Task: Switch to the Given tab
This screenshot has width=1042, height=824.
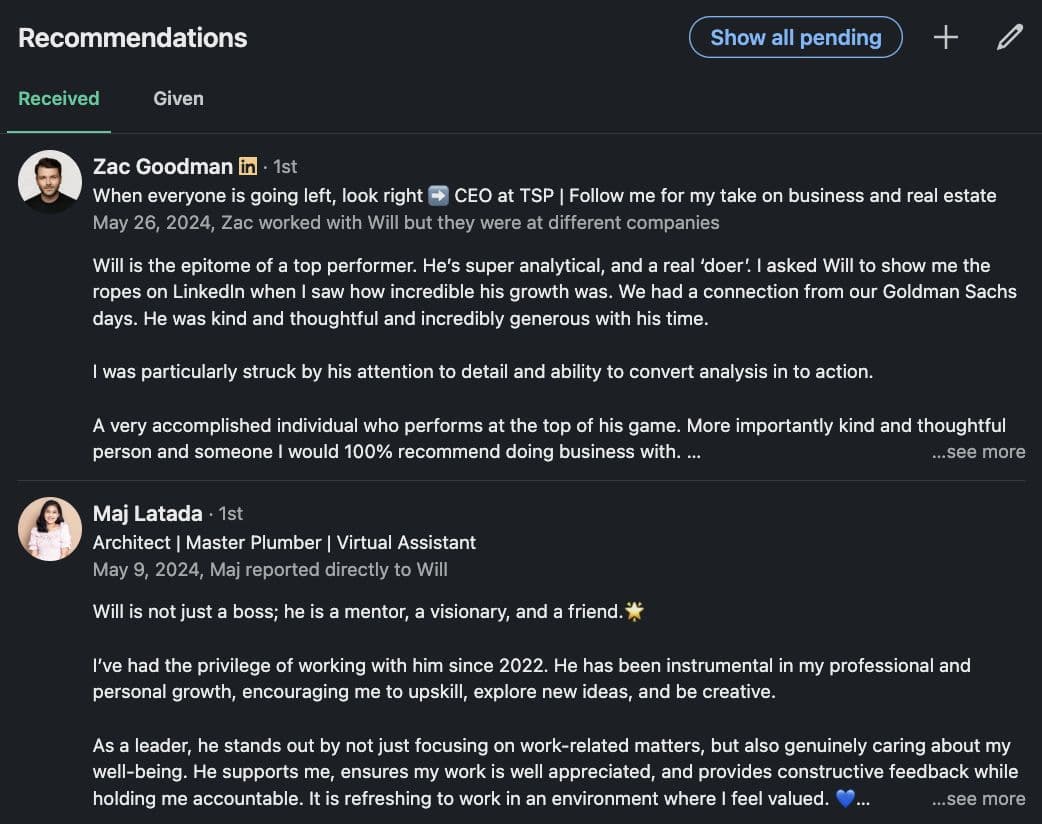Action: pyautogui.click(x=178, y=99)
